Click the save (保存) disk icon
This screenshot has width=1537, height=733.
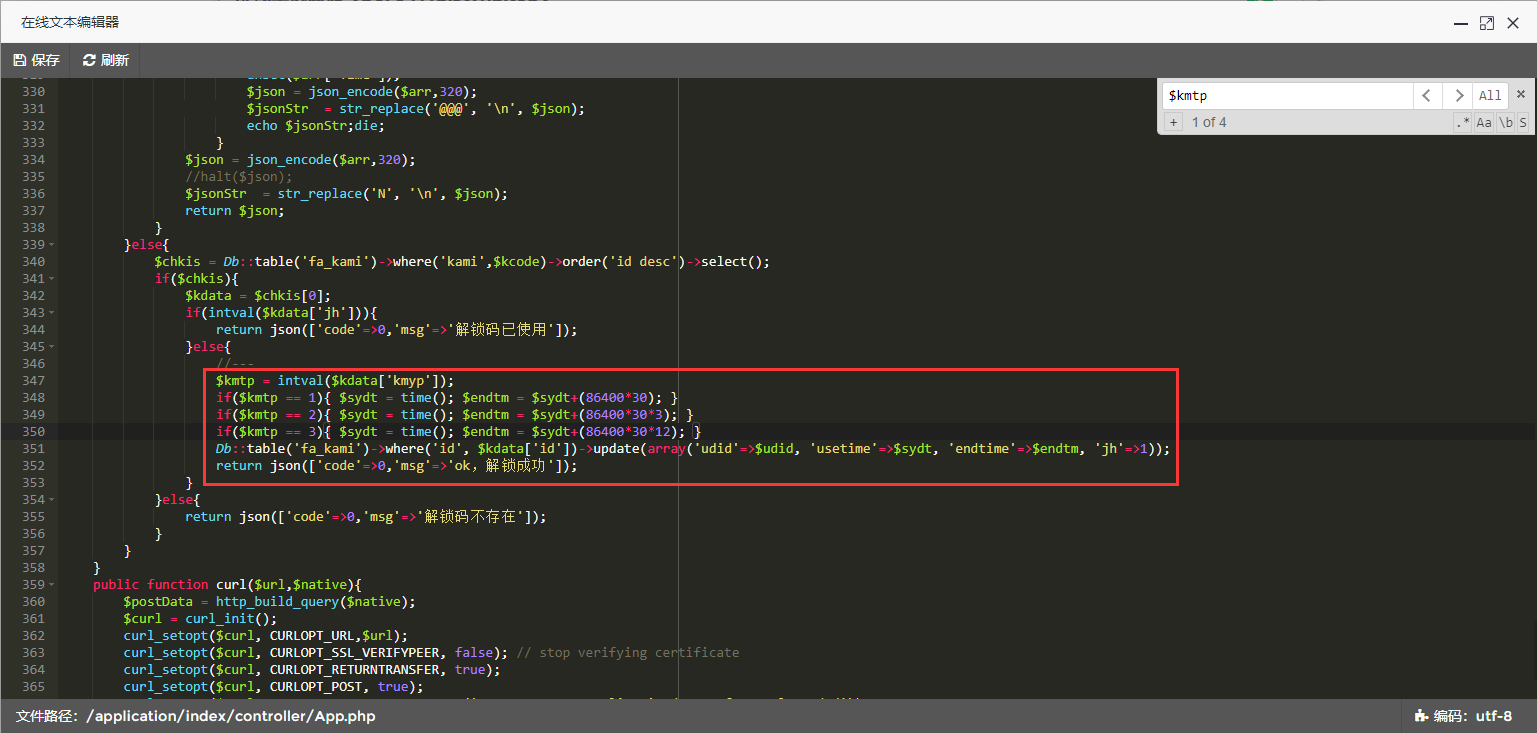pos(19,60)
